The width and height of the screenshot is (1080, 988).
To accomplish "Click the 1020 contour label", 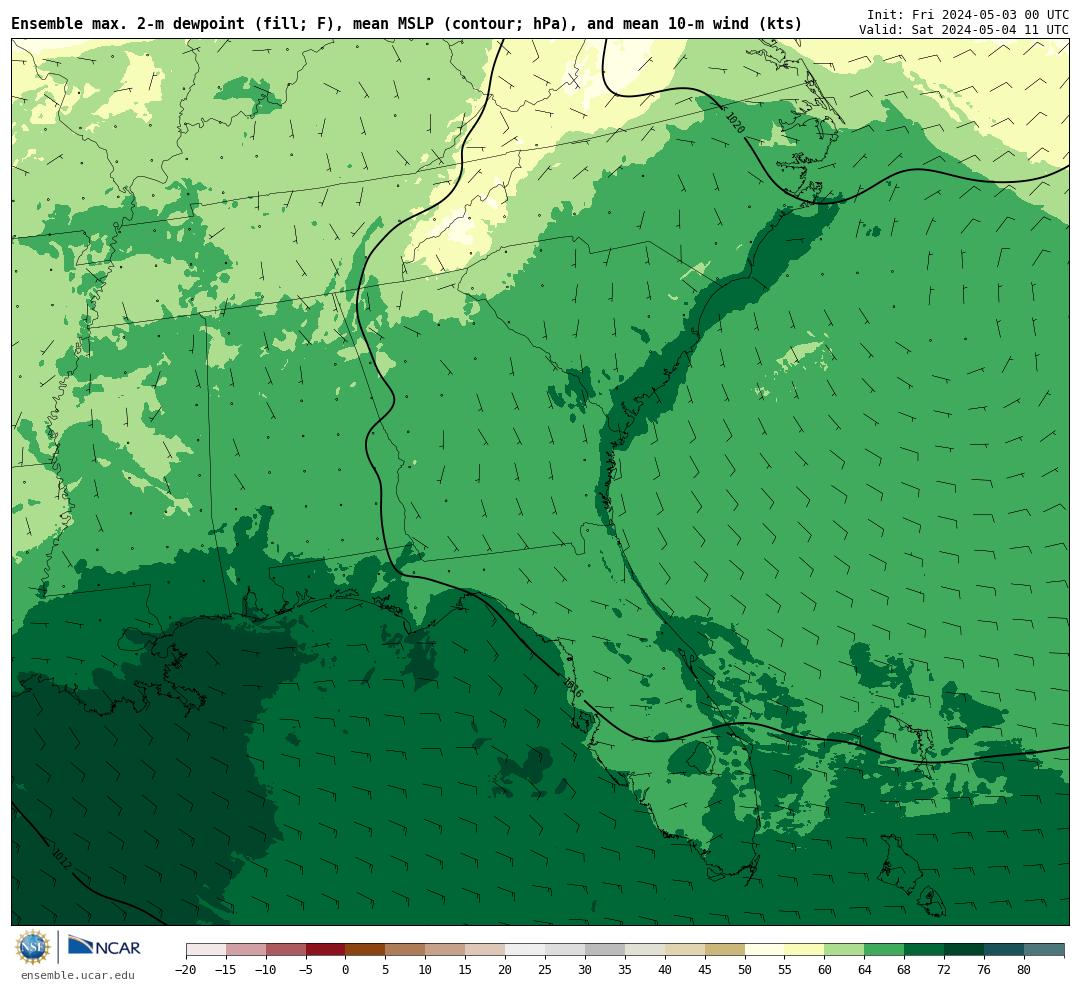I will (736, 123).
